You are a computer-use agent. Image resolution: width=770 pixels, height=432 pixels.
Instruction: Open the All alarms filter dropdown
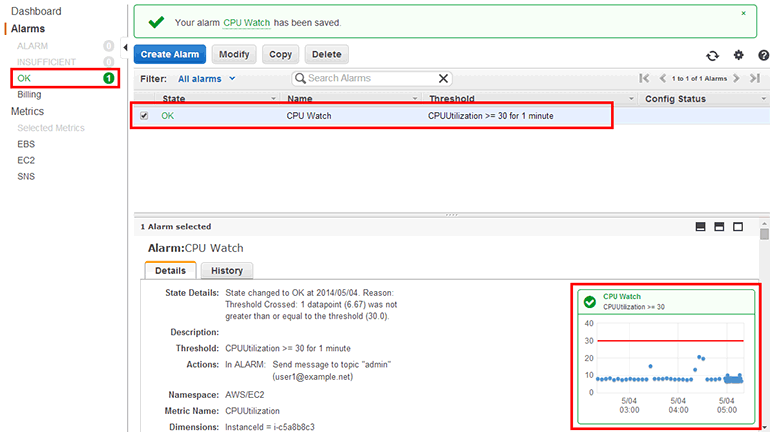207,78
